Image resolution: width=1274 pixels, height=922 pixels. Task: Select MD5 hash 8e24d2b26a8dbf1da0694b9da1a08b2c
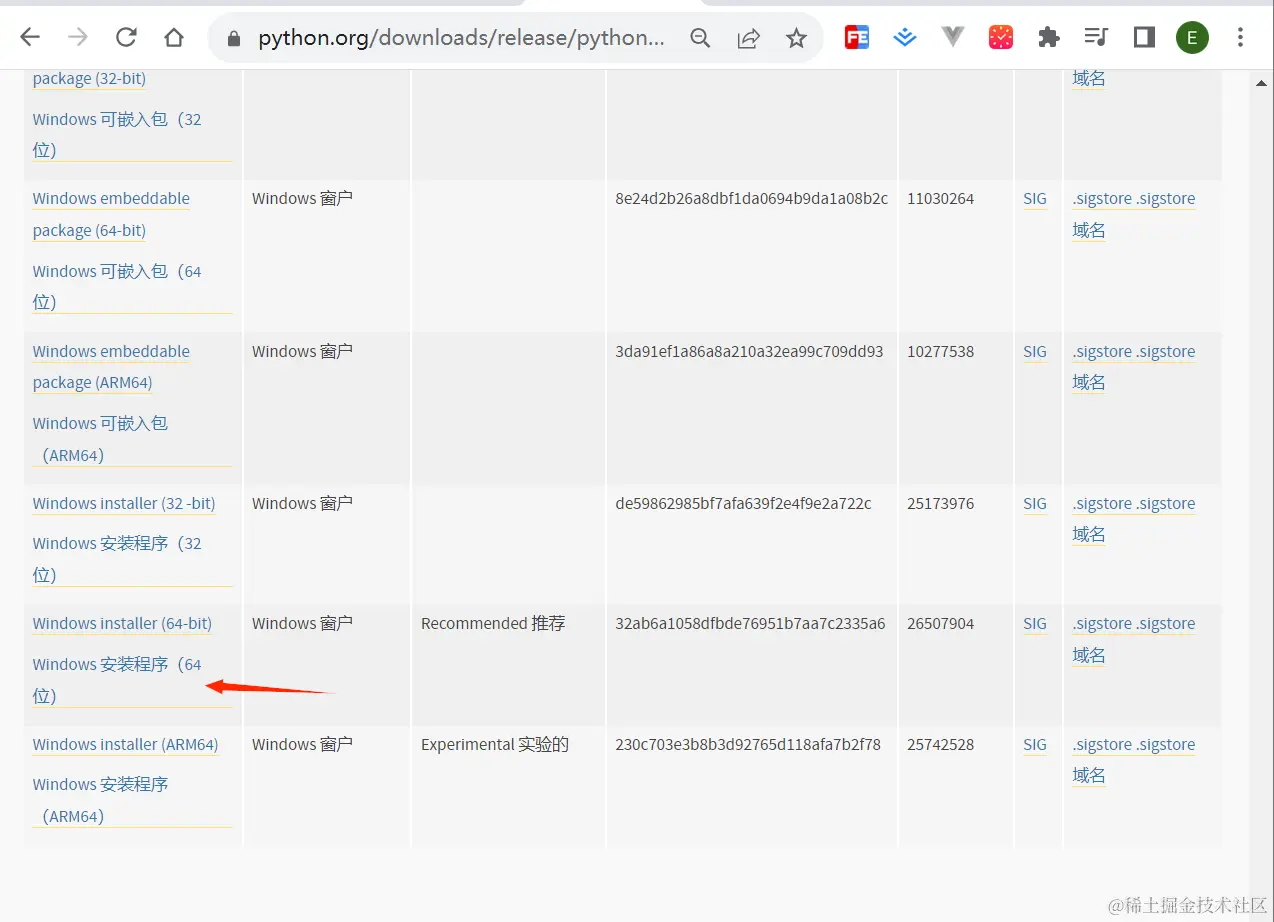point(751,199)
